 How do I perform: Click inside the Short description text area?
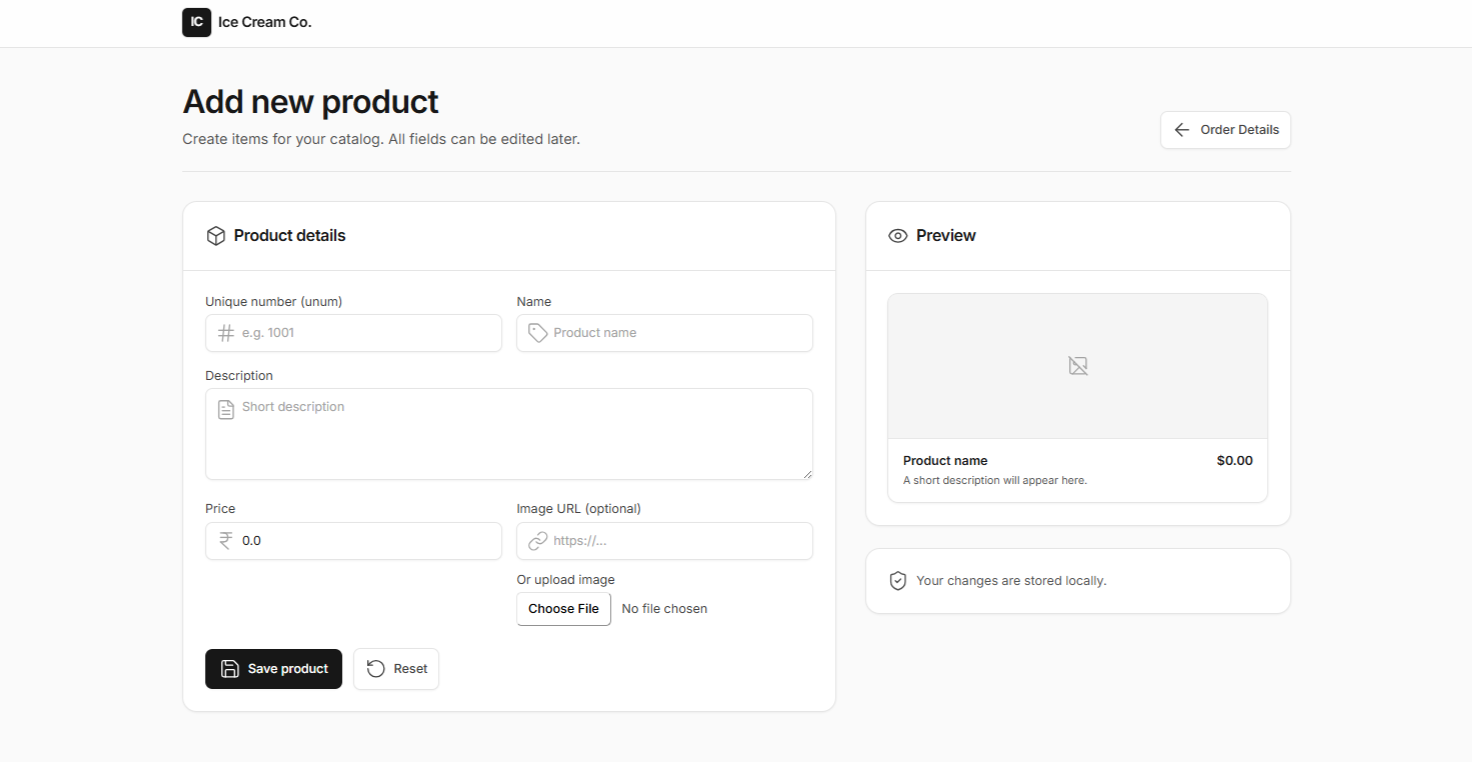(508, 433)
